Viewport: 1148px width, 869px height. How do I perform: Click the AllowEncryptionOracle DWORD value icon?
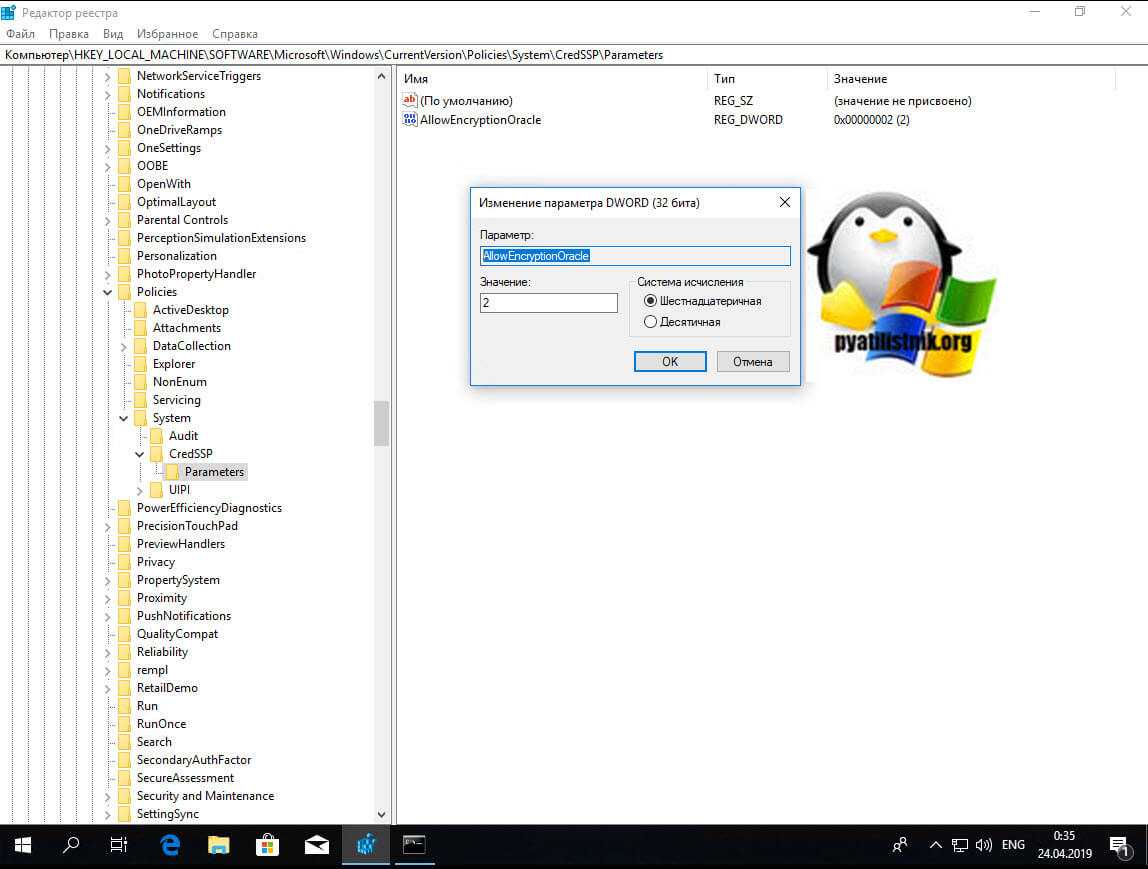coord(409,120)
